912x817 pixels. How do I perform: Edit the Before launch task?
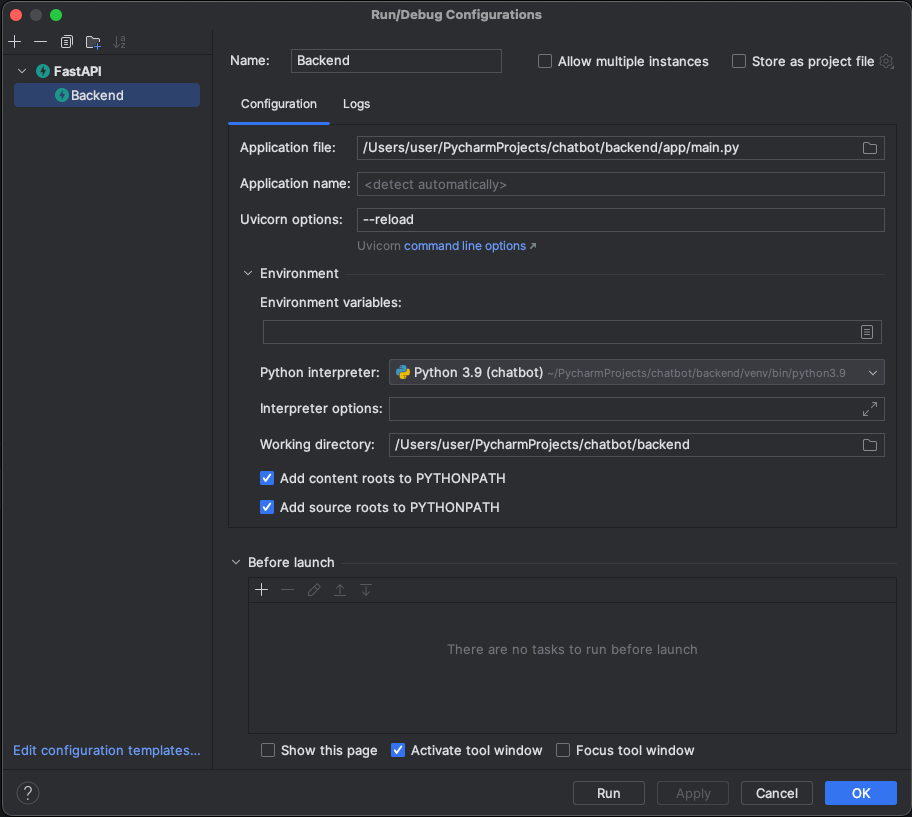click(x=314, y=590)
